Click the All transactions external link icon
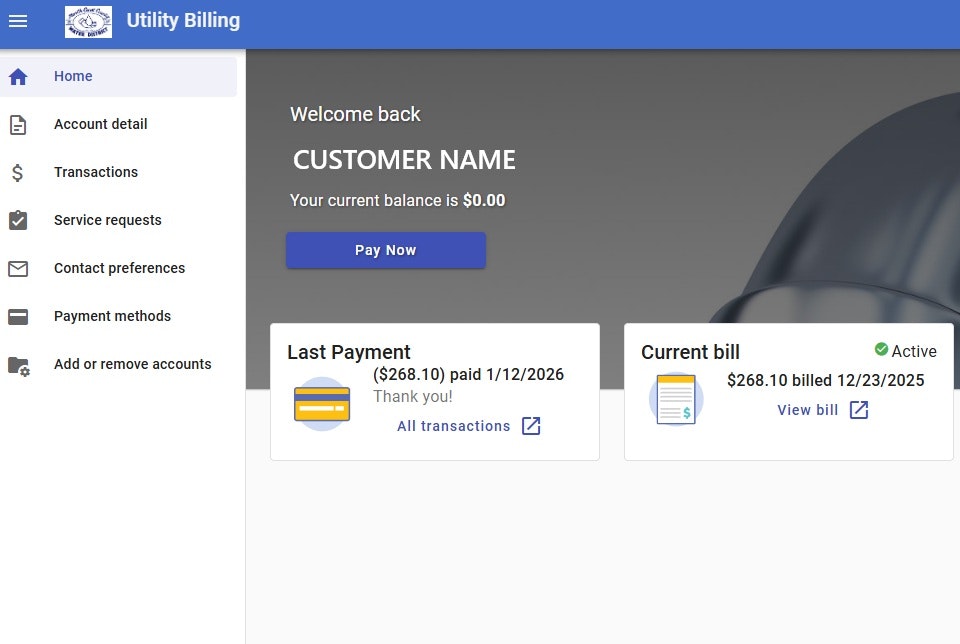960x644 pixels. tap(531, 425)
